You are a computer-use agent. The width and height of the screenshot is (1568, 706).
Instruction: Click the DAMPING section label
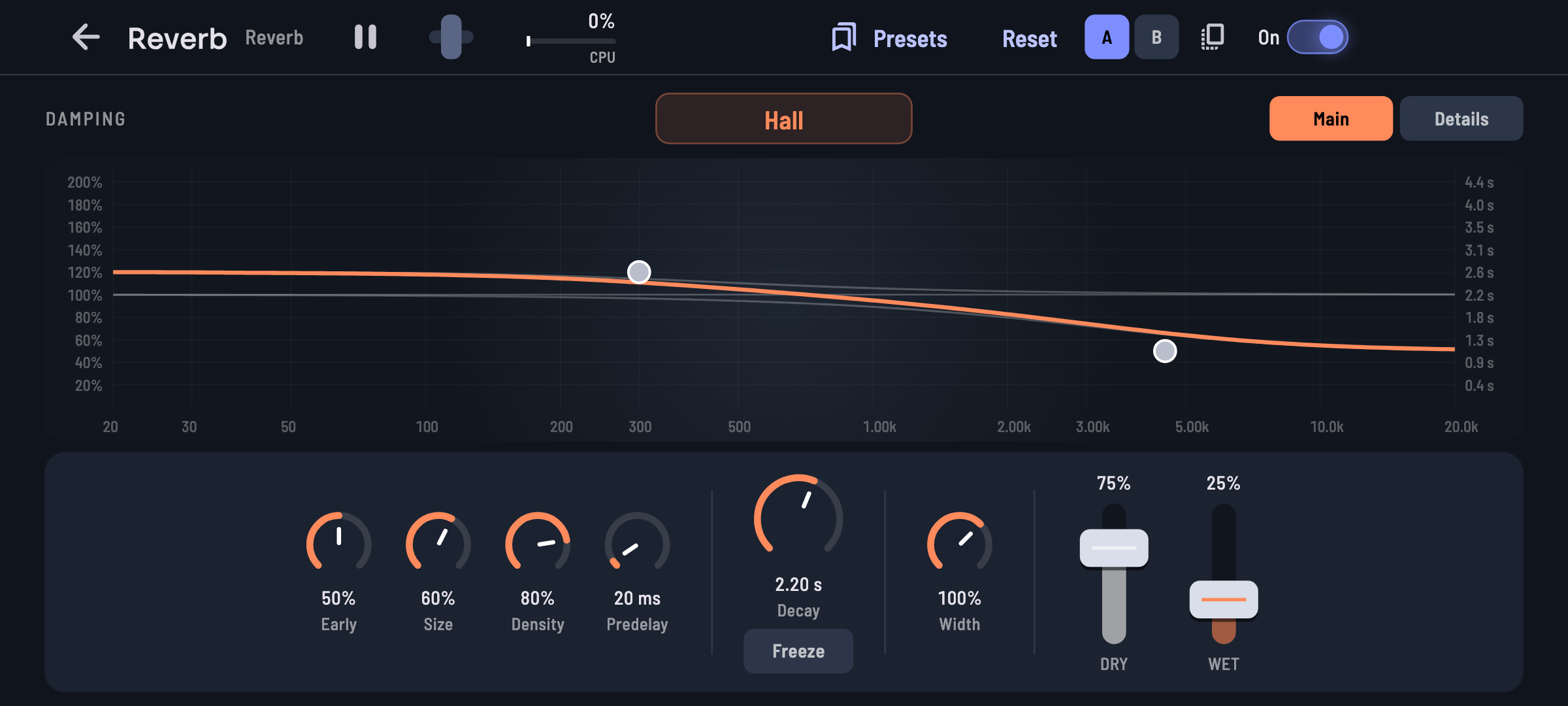(x=86, y=119)
